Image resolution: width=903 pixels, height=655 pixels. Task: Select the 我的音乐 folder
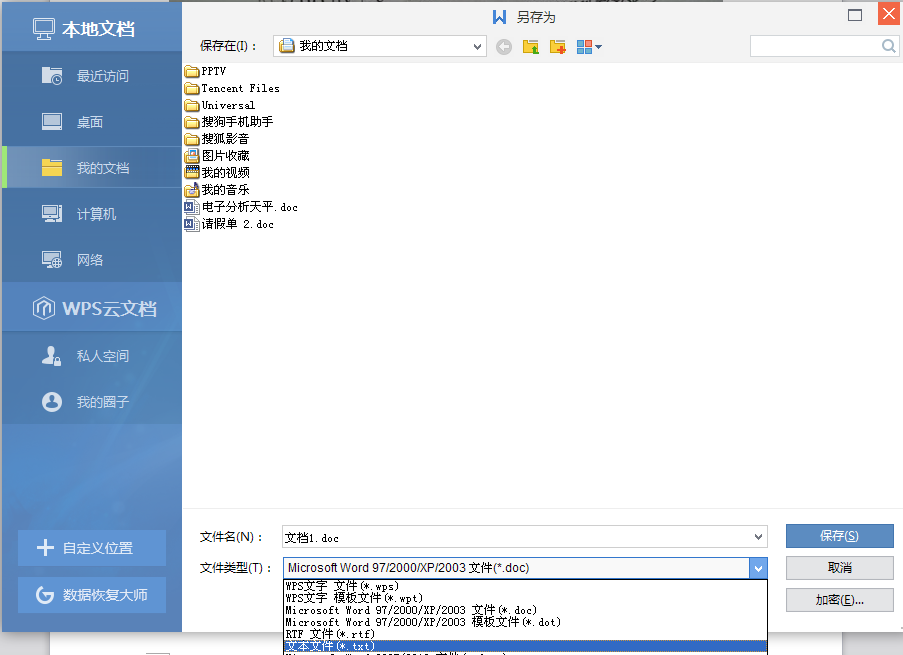click(x=217, y=190)
